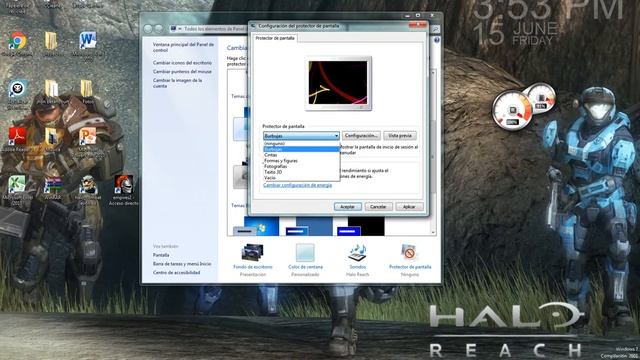Click the Control Panel address bar icon

pos(173,29)
